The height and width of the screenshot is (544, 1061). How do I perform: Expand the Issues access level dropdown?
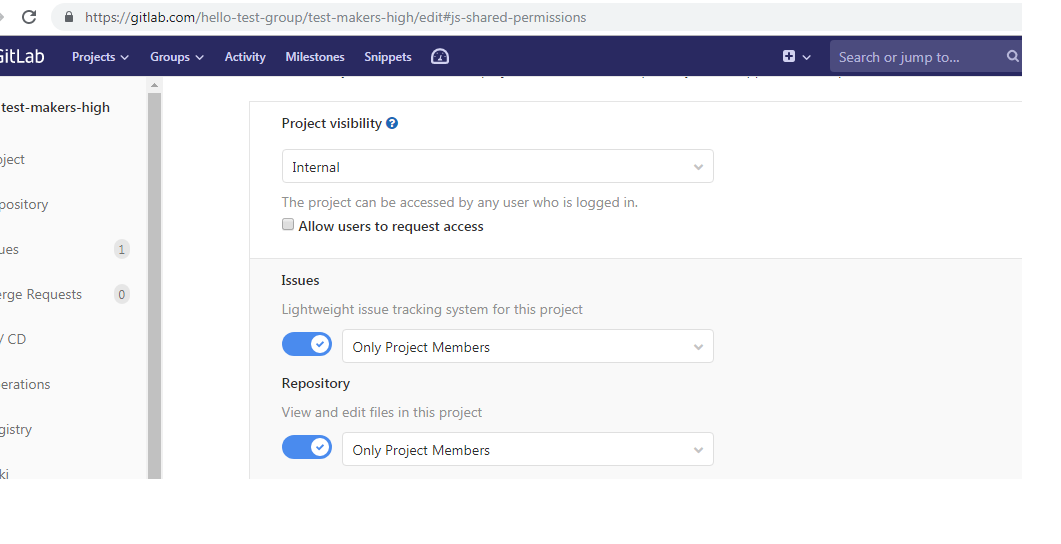[528, 347]
